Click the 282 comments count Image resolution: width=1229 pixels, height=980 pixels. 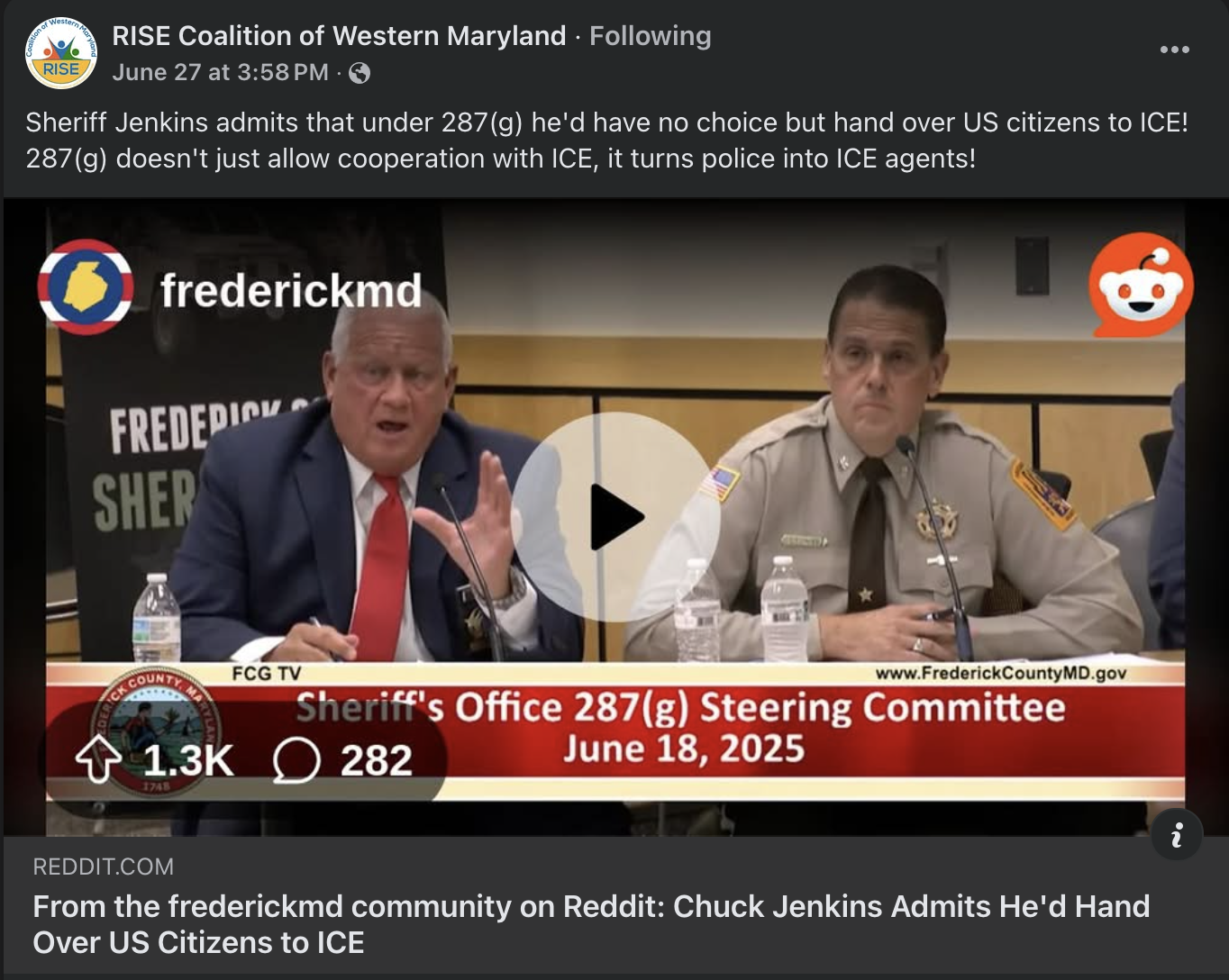pyautogui.click(x=376, y=761)
